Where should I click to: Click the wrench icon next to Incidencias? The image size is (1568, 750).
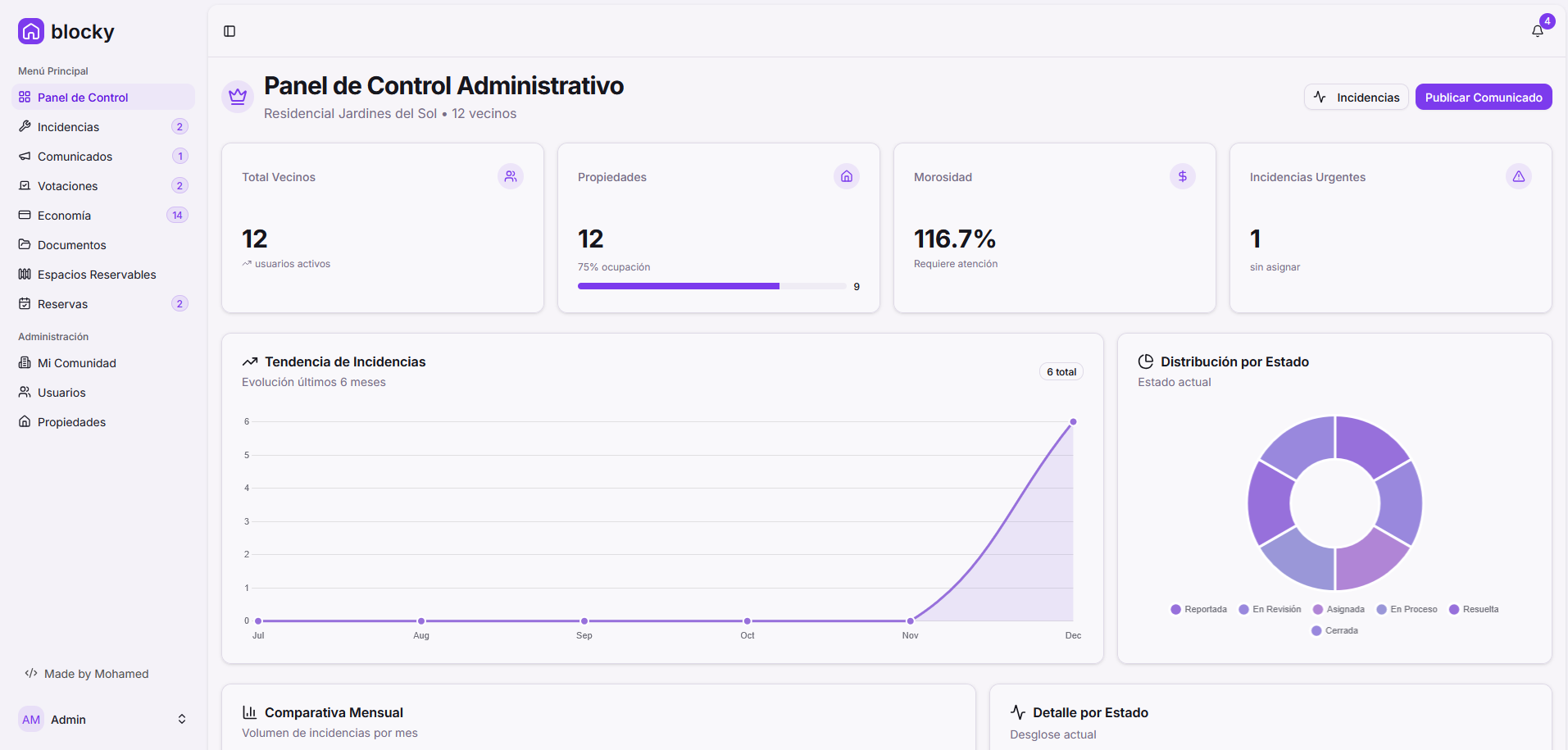click(x=25, y=127)
